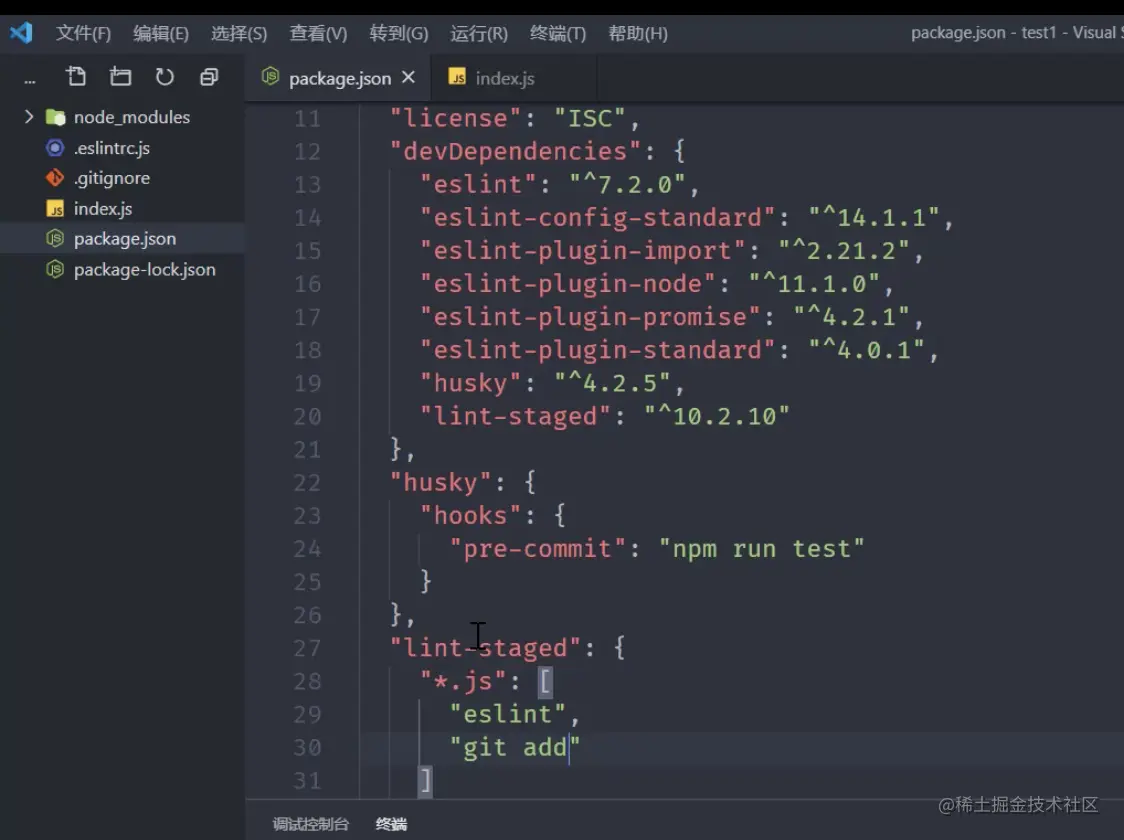Switch to the index.js editor tab
Image resolution: width=1124 pixels, height=840 pixels.
tap(505, 78)
